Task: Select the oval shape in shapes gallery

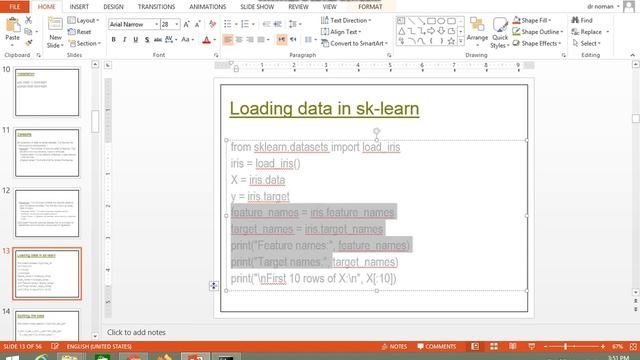Action: tap(441, 21)
